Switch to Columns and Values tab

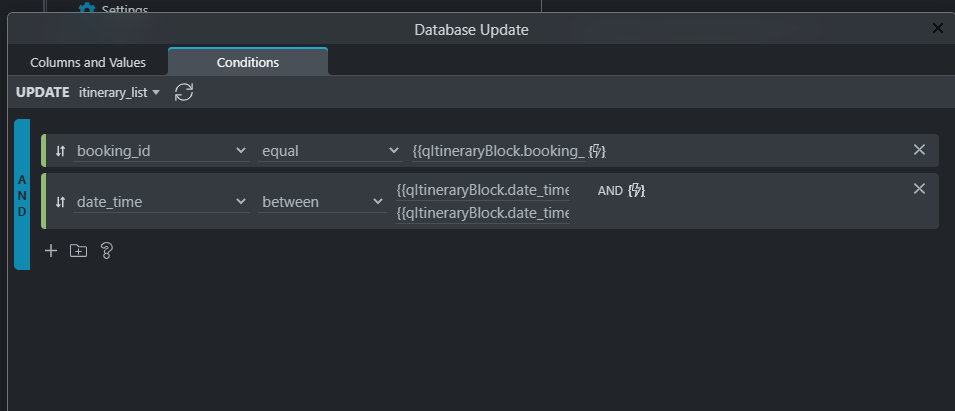coord(88,63)
